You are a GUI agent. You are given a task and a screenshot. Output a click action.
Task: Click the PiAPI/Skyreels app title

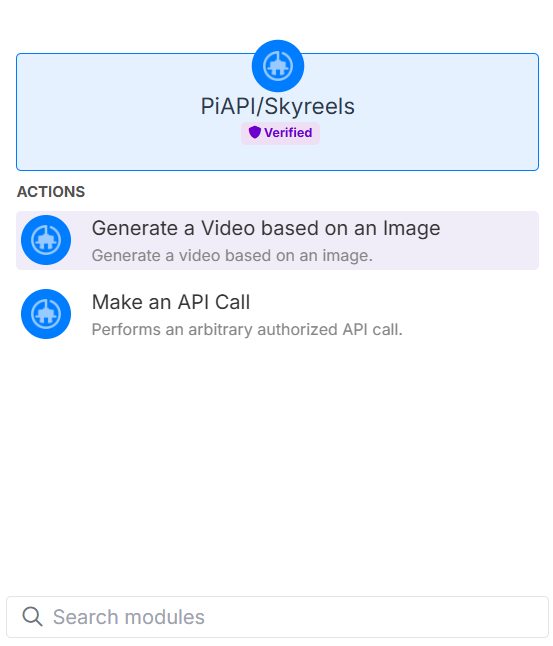(x=277, y=106)
